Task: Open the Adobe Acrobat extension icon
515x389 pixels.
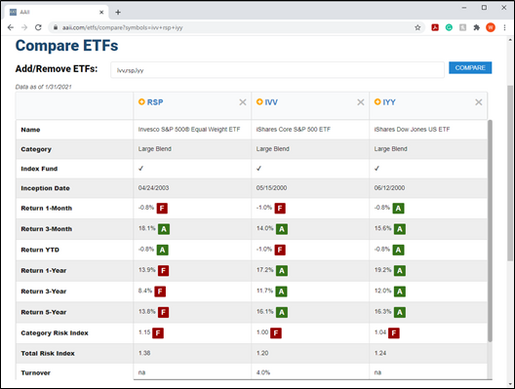Action: [x=435, y=27]
